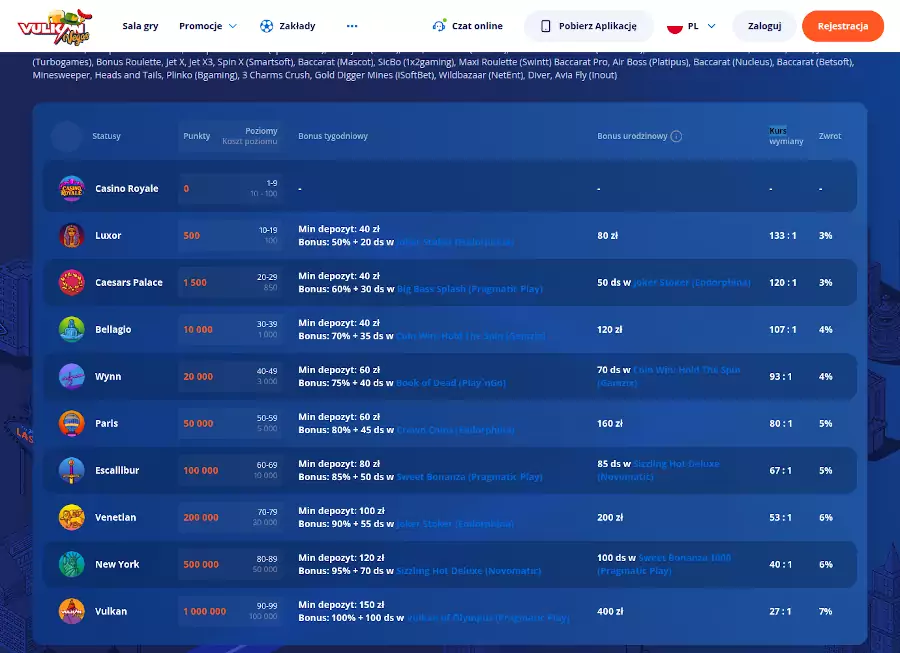Click the Bellagio status icon

(x=71, y=329)
